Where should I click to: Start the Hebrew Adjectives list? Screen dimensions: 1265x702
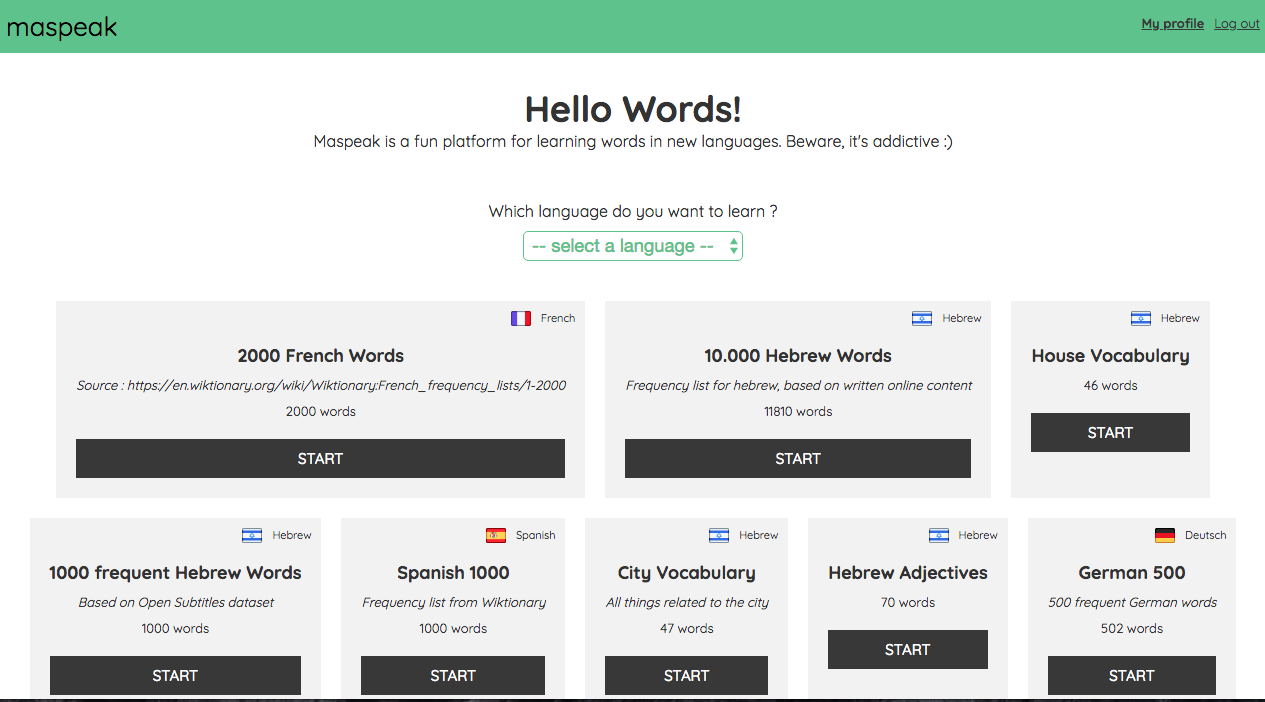tap(908, 649)
